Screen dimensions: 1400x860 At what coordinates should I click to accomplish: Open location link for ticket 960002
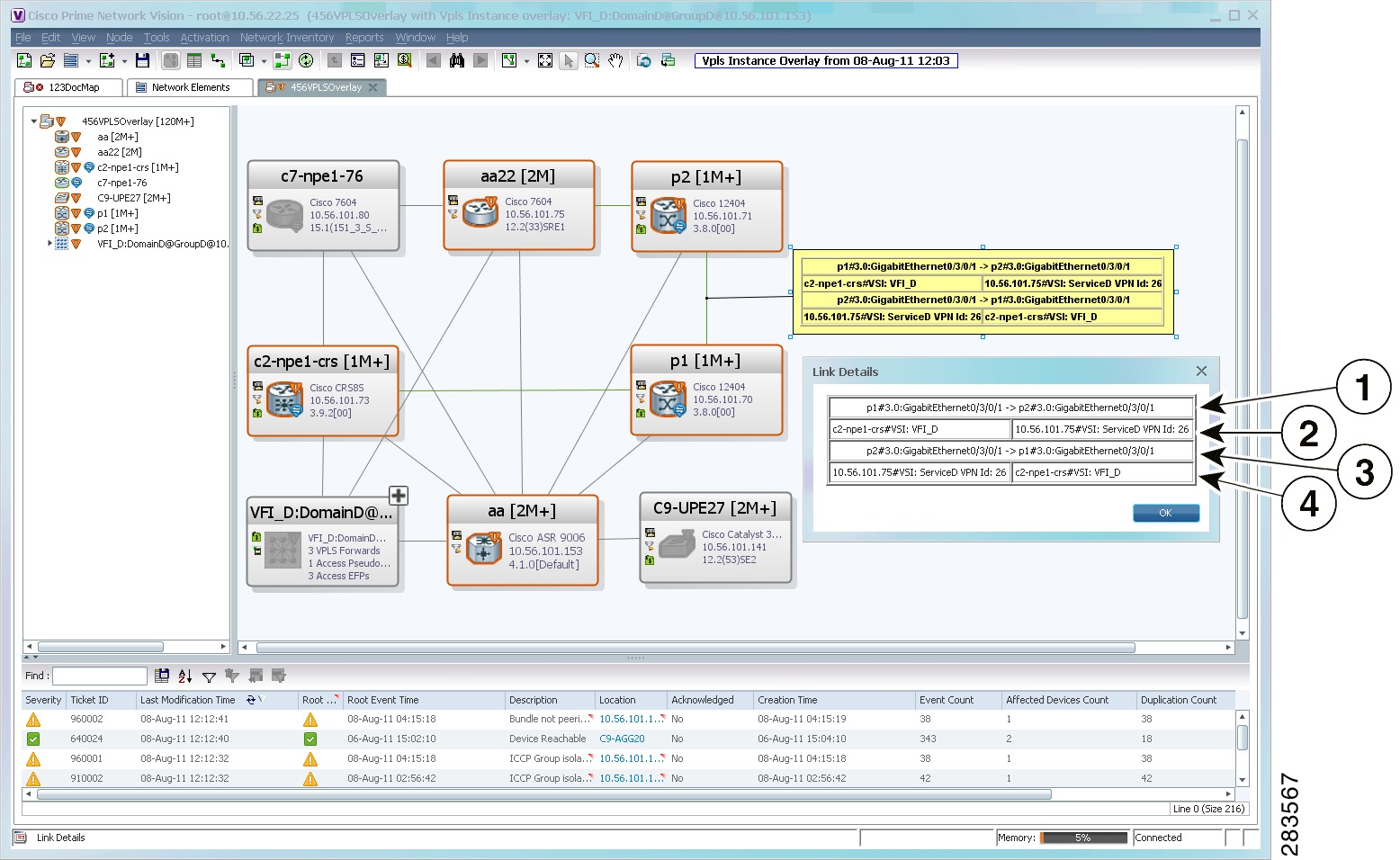click(632, 720)
